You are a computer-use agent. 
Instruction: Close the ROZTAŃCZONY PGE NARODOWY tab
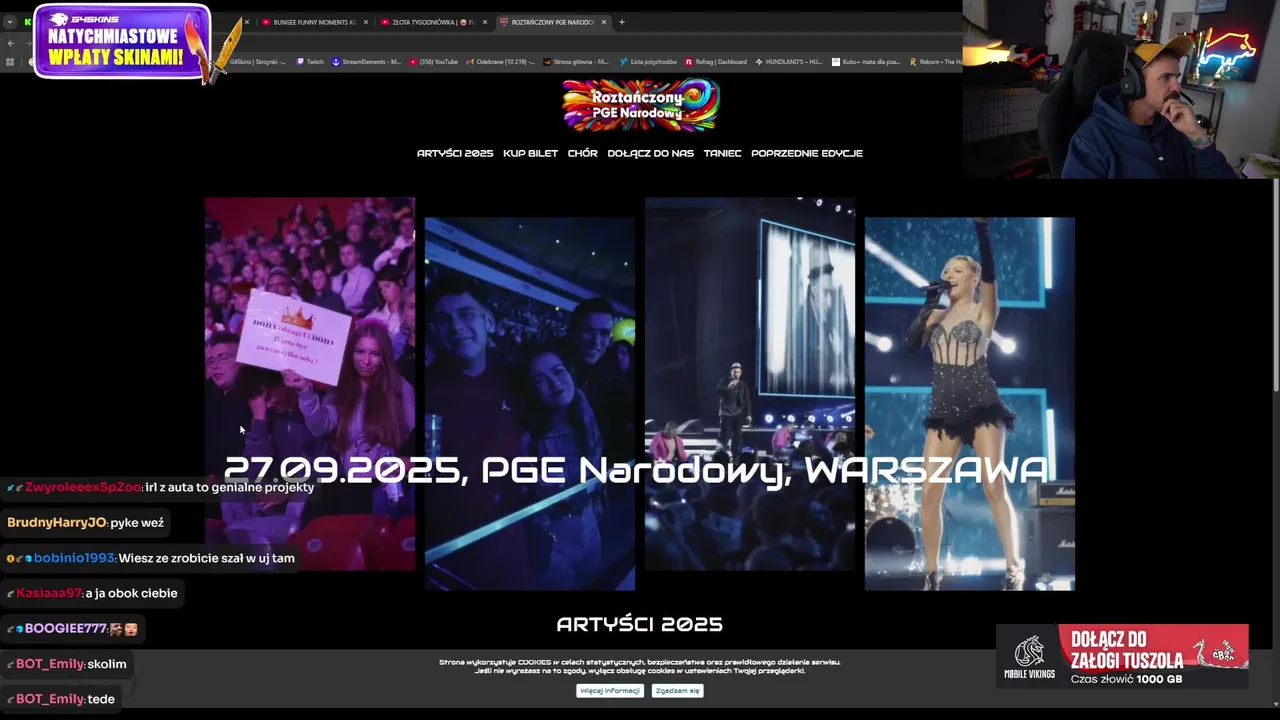tap(604, 22)
